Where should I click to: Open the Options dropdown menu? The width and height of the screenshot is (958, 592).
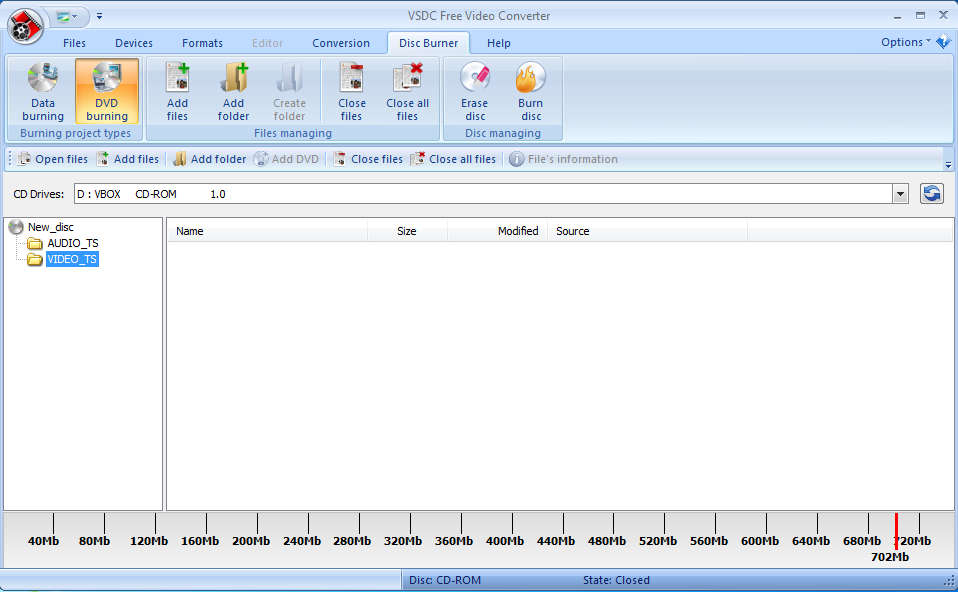click(905, 42)
